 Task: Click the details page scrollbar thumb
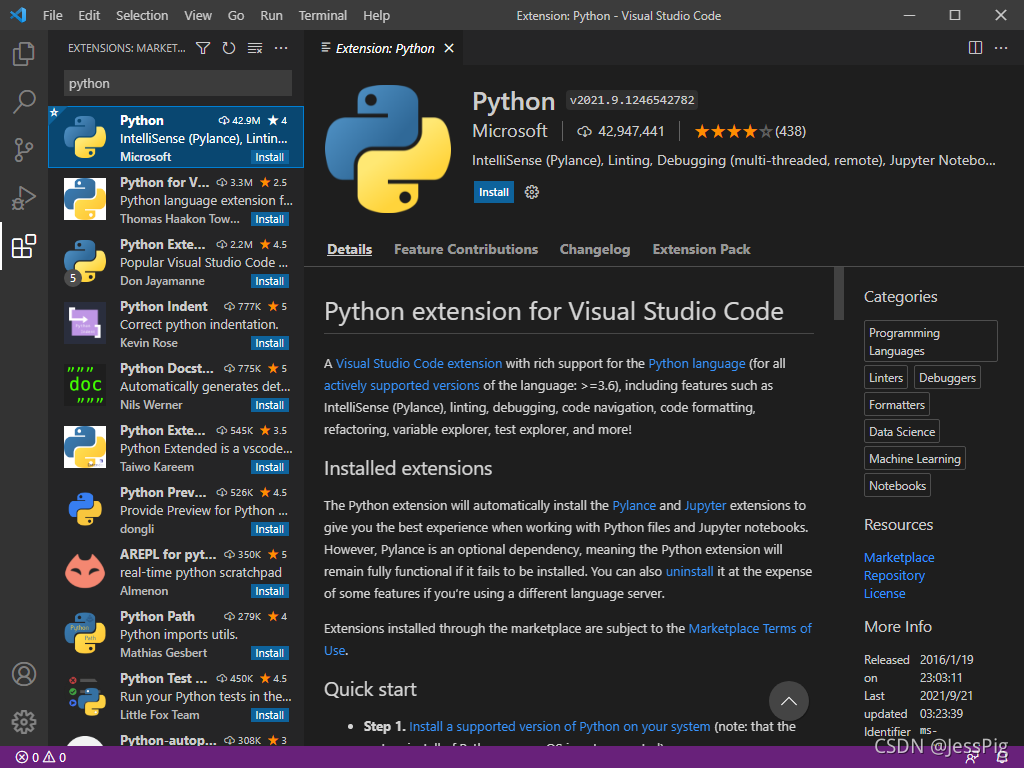click(x=839, y=293)
